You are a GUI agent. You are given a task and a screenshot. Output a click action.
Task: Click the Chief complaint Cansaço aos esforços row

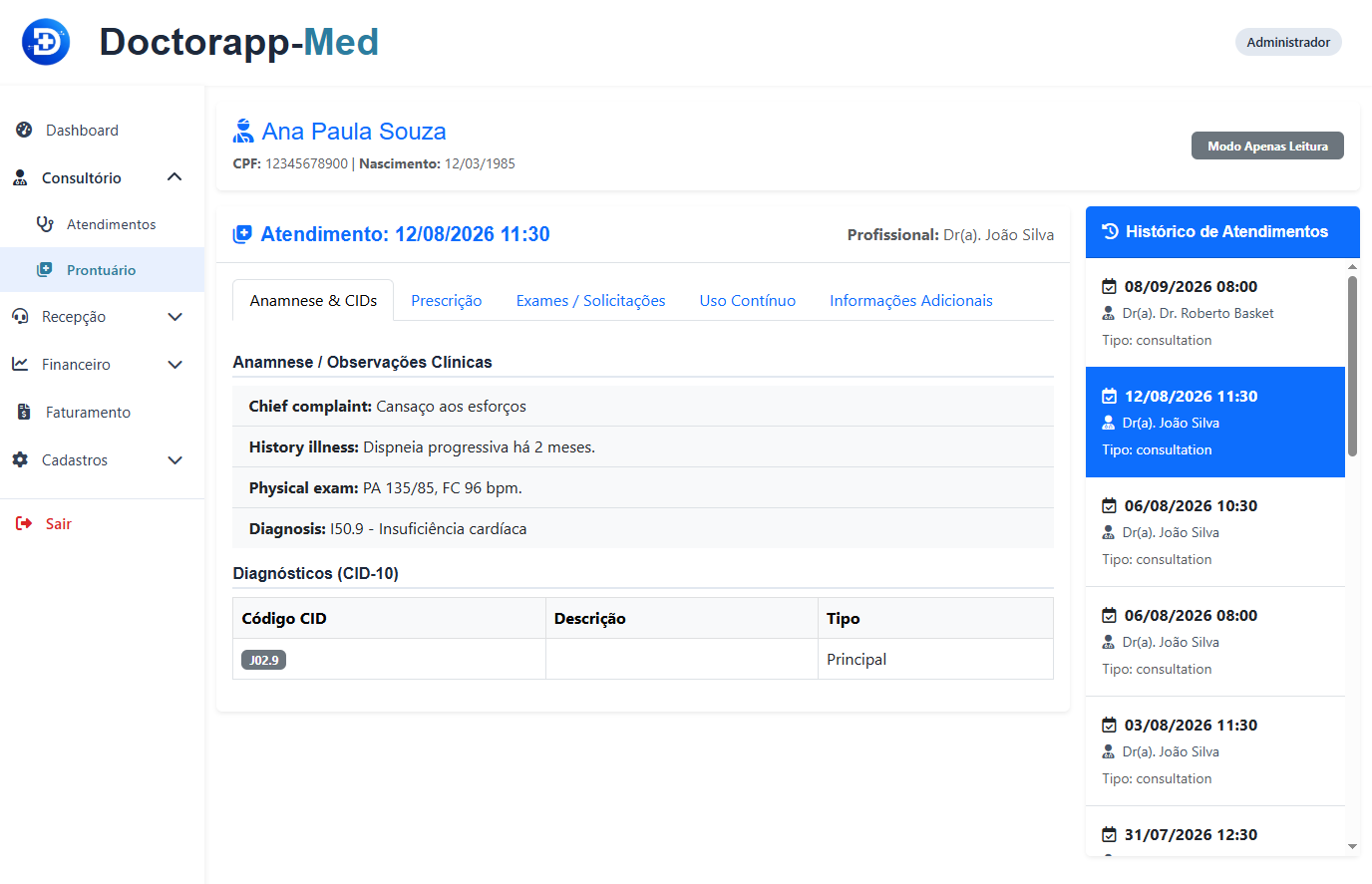click(643, 406)
